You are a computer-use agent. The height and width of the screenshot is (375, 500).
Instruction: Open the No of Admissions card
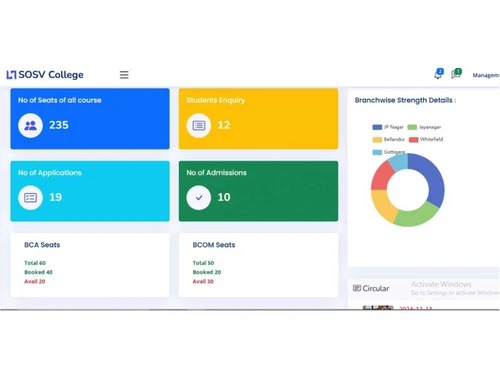tap(258, 191)
